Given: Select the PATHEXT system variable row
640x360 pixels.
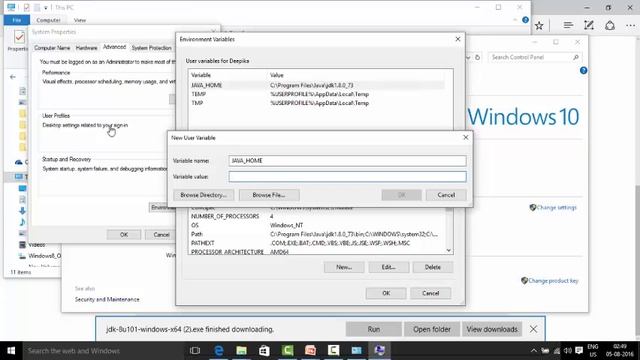Looking at the screenshot, I should [x=317, y=243].
